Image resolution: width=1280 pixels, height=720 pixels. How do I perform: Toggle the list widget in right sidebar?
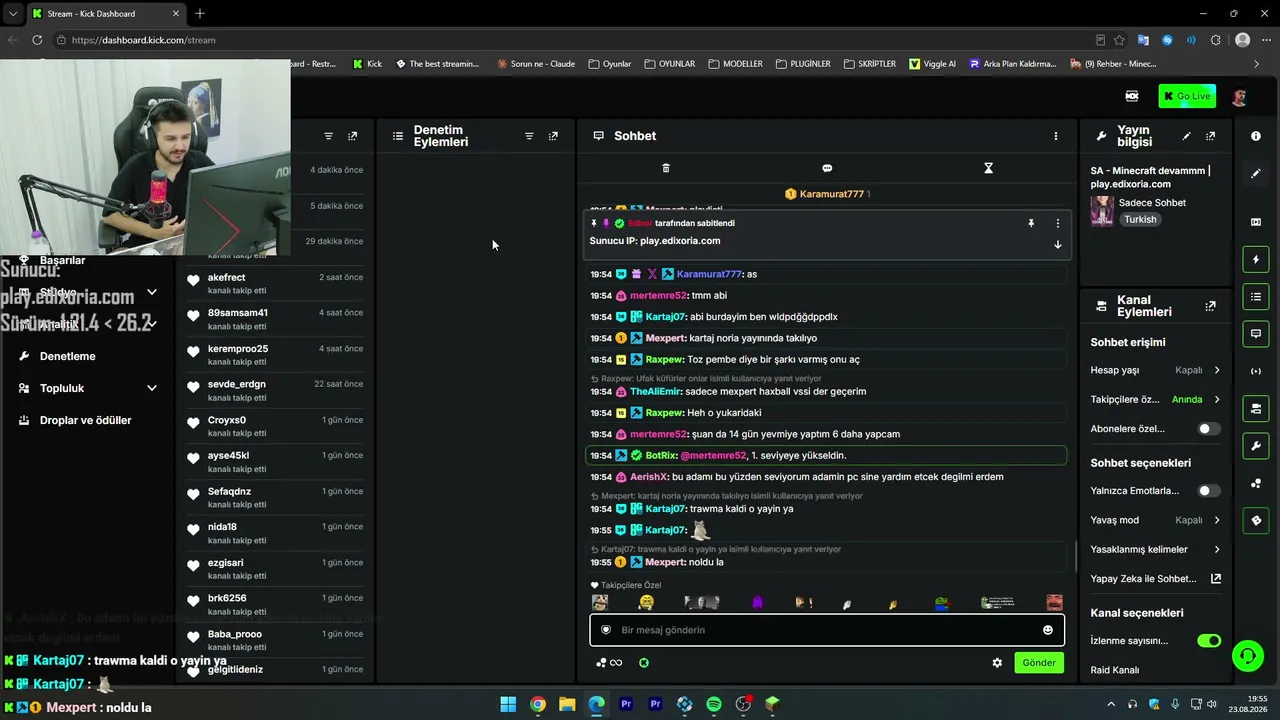1256,297
